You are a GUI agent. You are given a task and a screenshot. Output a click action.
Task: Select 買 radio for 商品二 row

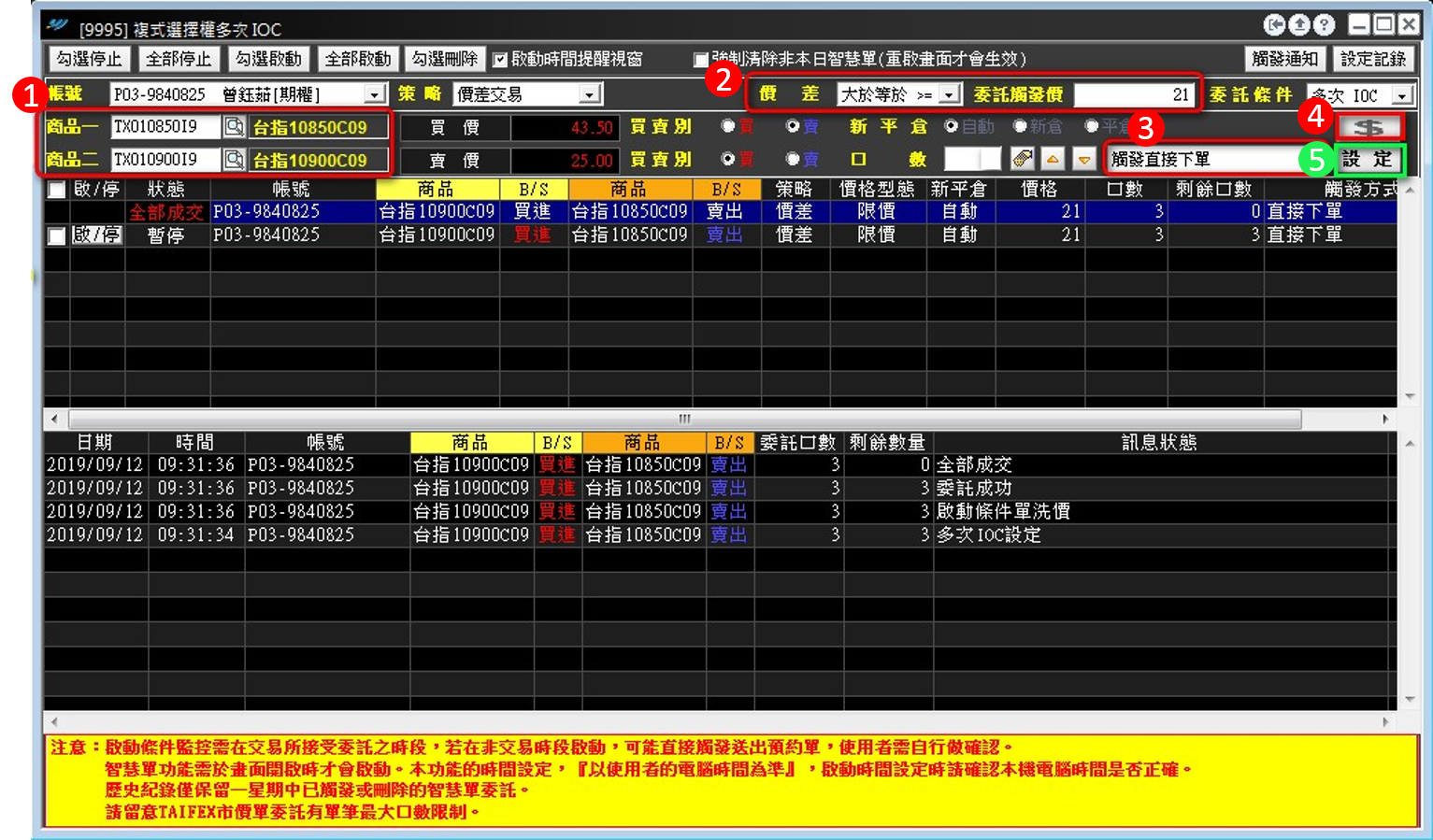[728, 160]
